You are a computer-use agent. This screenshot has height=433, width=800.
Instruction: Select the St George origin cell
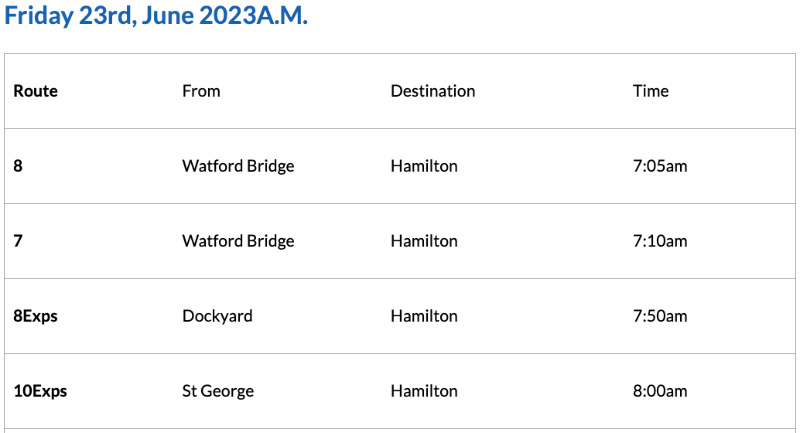pos(218,391)
